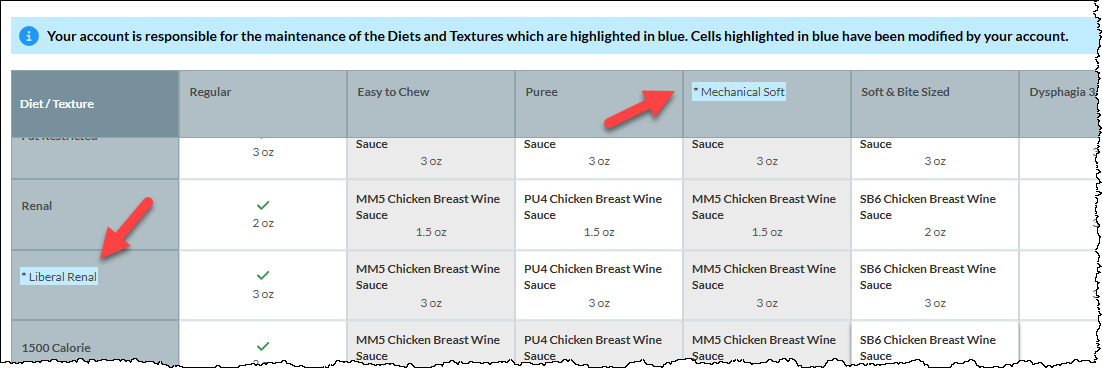This screenshot has width=1102, height=368.
Task: Click the blue info icon in banner
Action: point(28,36)
